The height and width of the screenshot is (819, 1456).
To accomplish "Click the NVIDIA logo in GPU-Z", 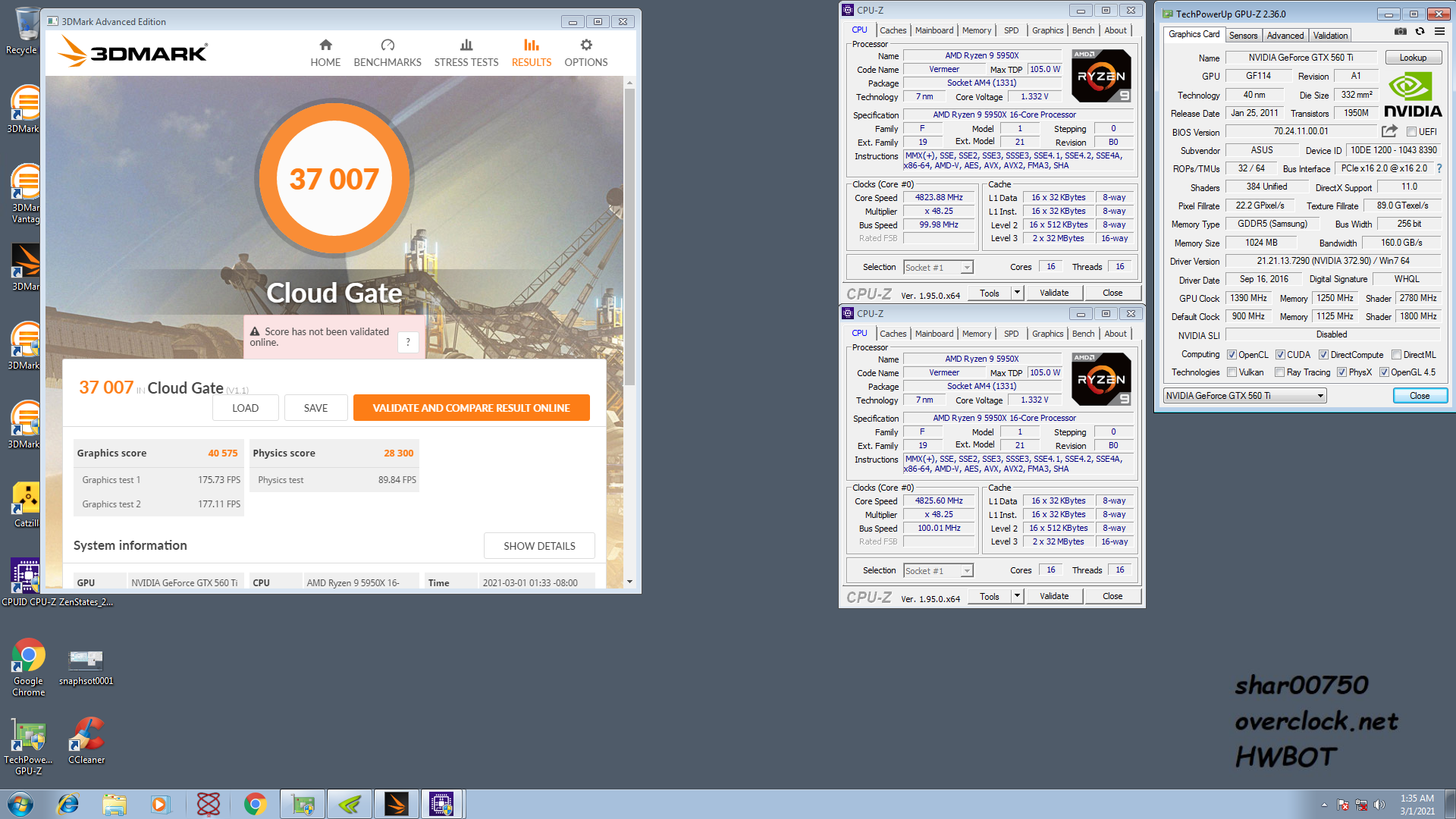I will (x=1412, y=95).
